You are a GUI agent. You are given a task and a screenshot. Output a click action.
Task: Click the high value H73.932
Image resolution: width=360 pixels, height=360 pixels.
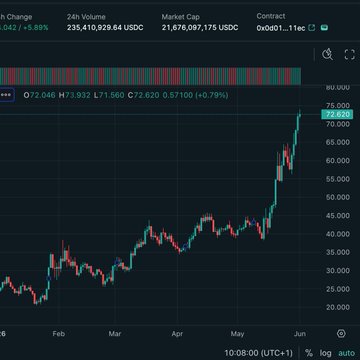pyautogui.click(x=74, y=95)
